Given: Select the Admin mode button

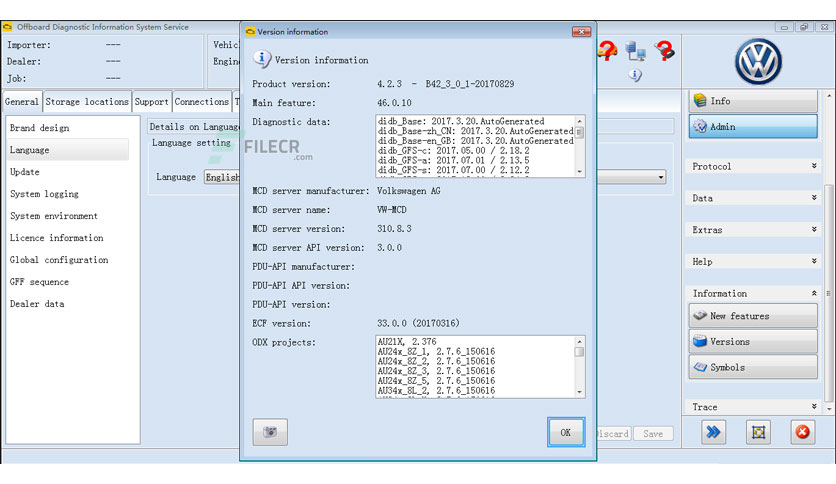Looking at the screenshot, I should click(x=753, y=126).
